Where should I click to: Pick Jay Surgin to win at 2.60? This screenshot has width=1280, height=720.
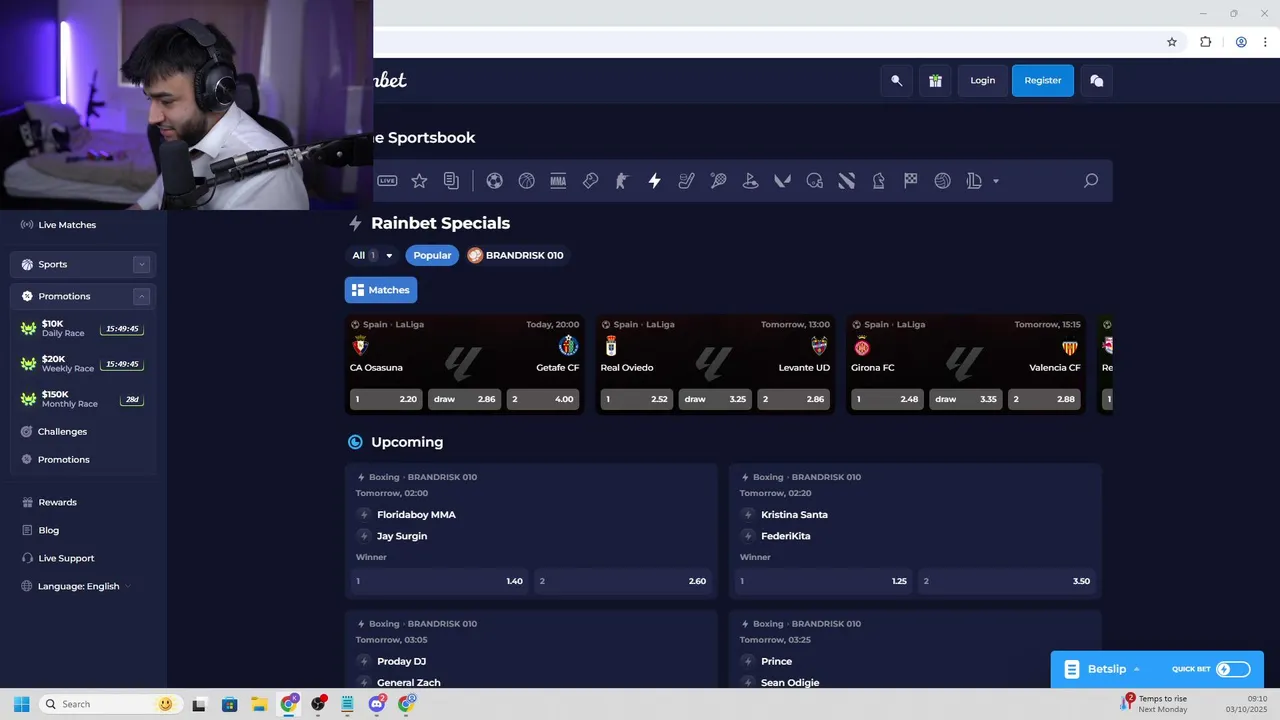(x=622, y=581)
